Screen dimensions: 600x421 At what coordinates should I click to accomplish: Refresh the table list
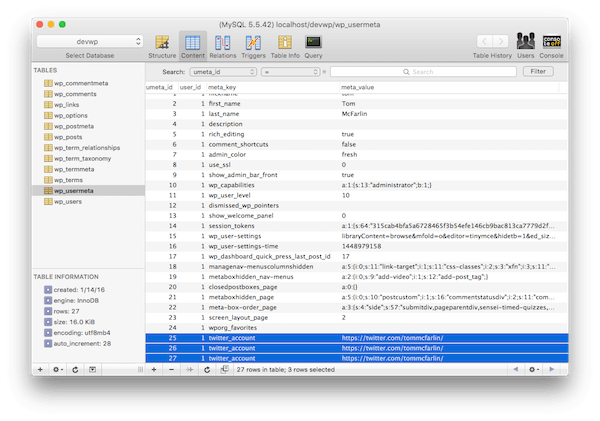tap(75, 369)
